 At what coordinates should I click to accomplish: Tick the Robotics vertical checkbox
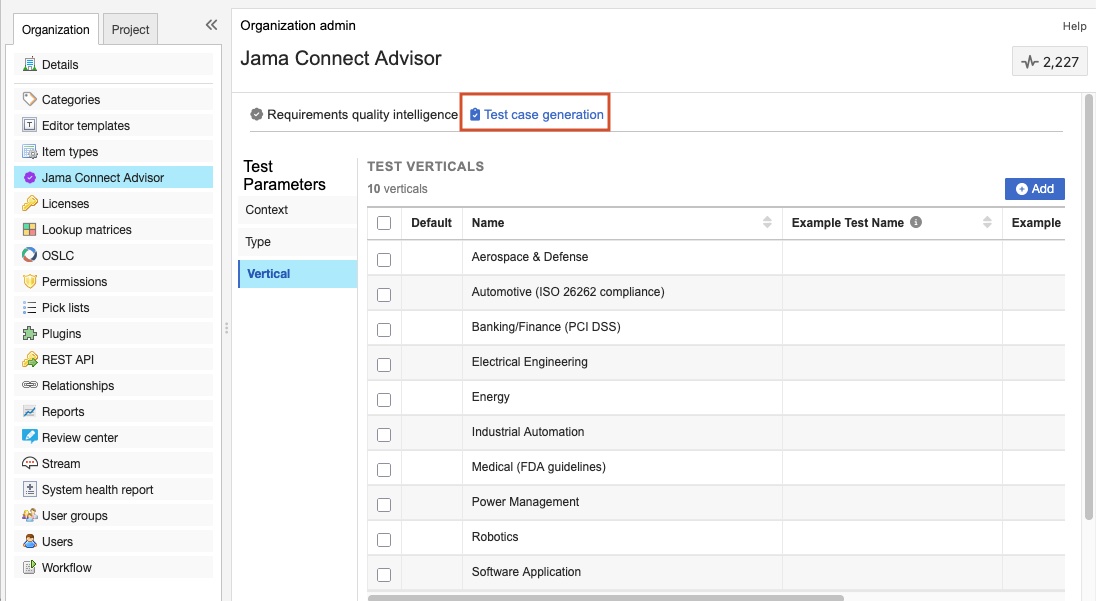[x=384, y=540]
